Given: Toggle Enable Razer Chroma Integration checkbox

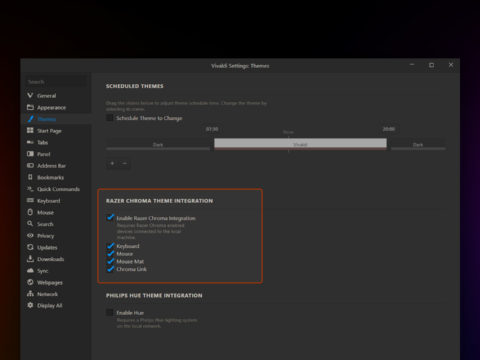Looking at the screenshot, I should pos(110,218).
